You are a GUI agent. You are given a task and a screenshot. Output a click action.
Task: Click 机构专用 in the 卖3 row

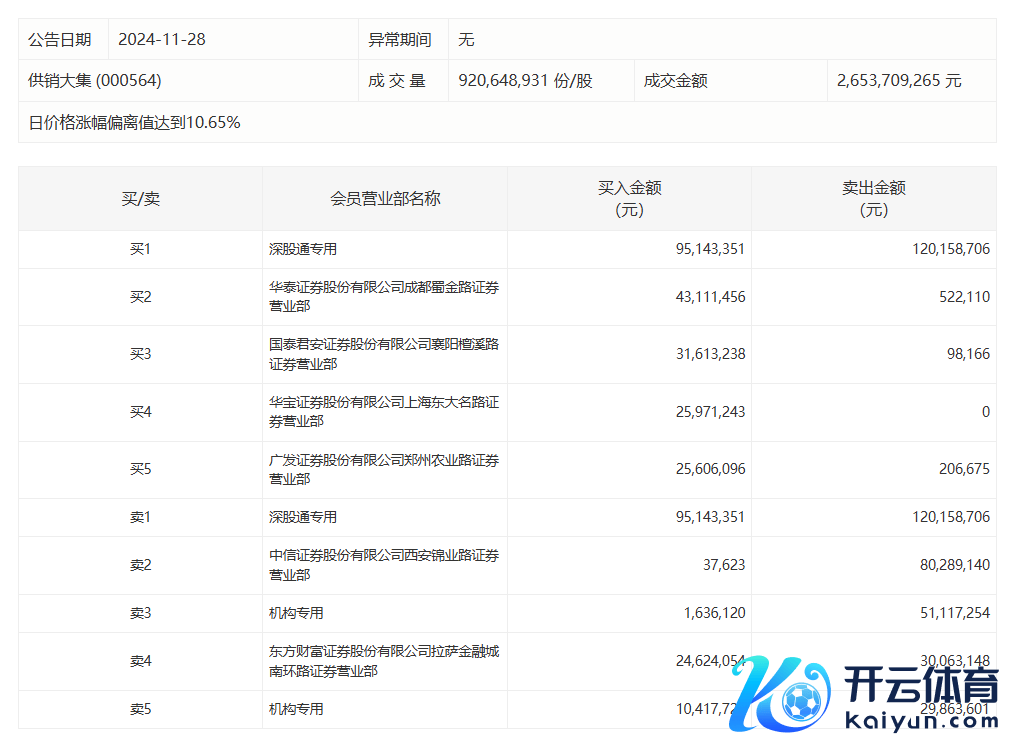tap(296, 613)
